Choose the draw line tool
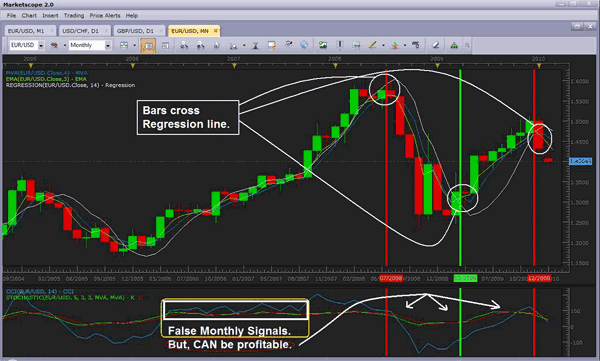 pyautogui.click(x=372, y=45)
